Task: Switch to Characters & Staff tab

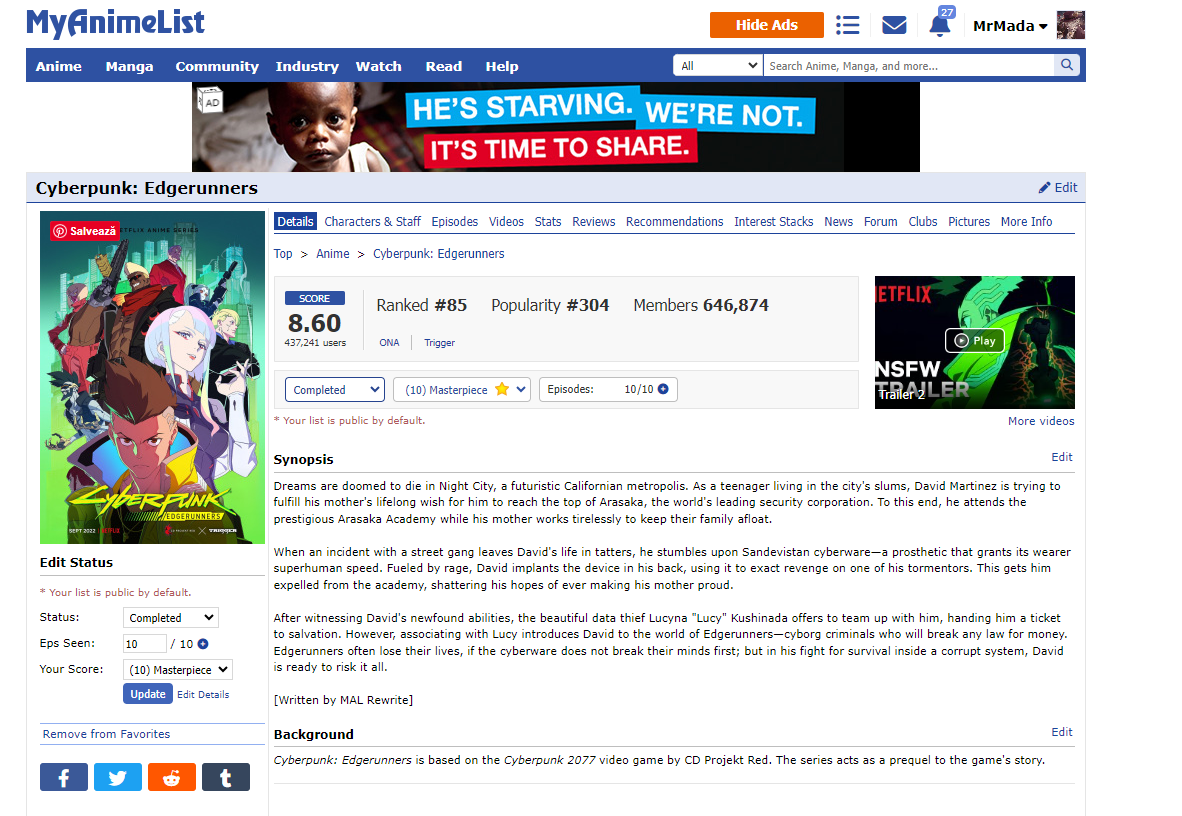Action: coord(372,222)
